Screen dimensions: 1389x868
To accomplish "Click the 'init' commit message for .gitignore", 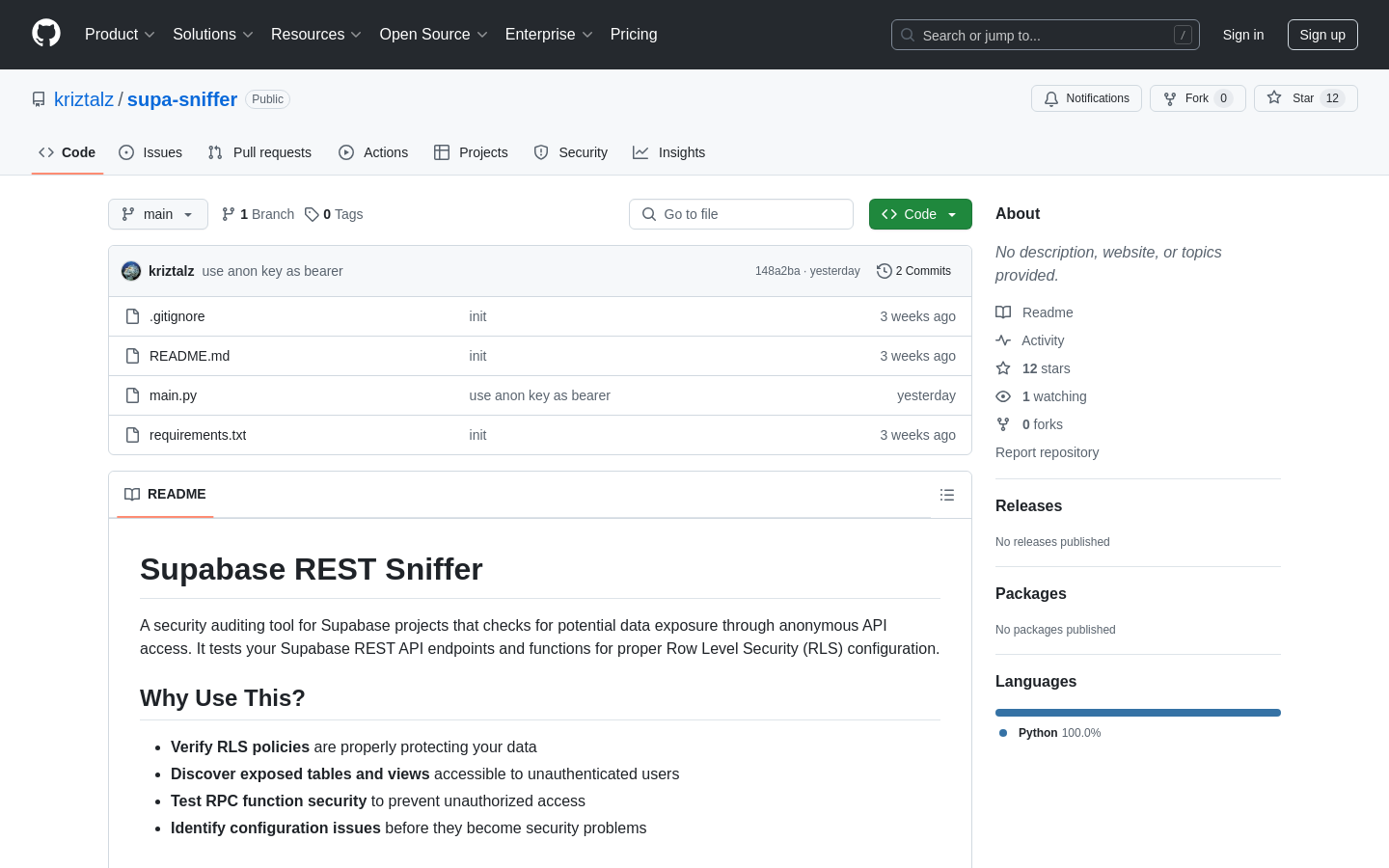I will point(477,316).
